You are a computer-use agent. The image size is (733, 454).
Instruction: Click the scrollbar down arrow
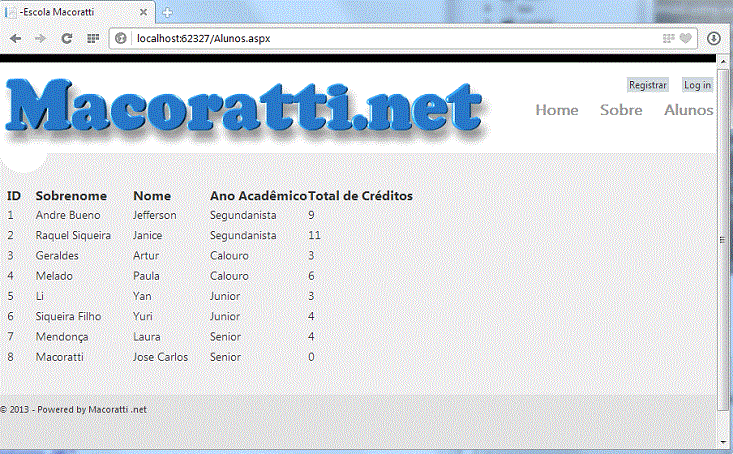(723, 442)
